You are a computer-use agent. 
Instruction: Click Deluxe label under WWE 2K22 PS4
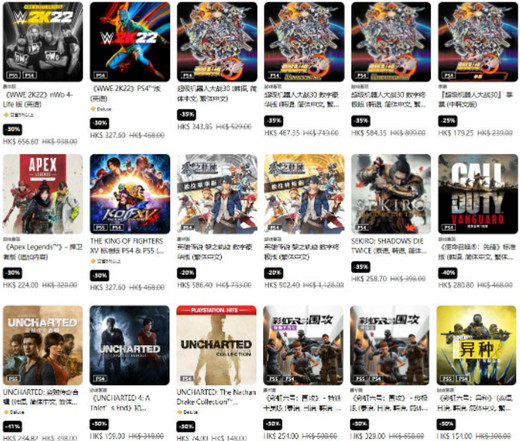101,109
